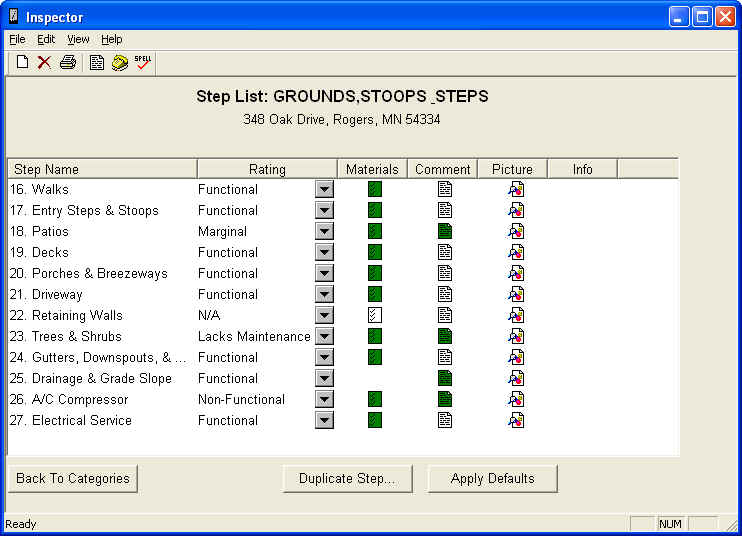Open green Comment icon for 26. A/C Compressor
The height and width of the screenshot is (536, 742).
pyautogui.click(x=445, y=399)
